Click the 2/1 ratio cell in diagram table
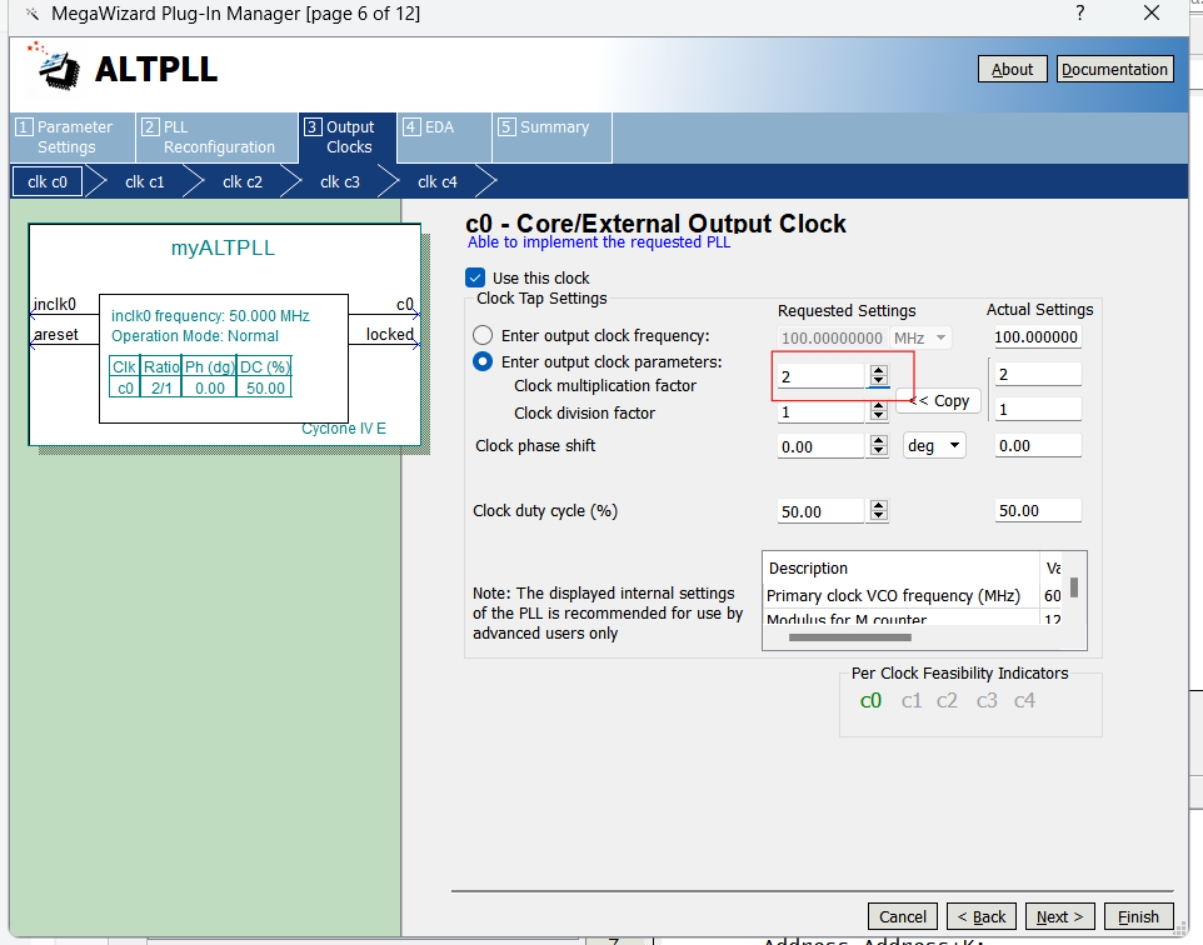The height and width of the screenshot is (945, 1203). click(160, 388)
